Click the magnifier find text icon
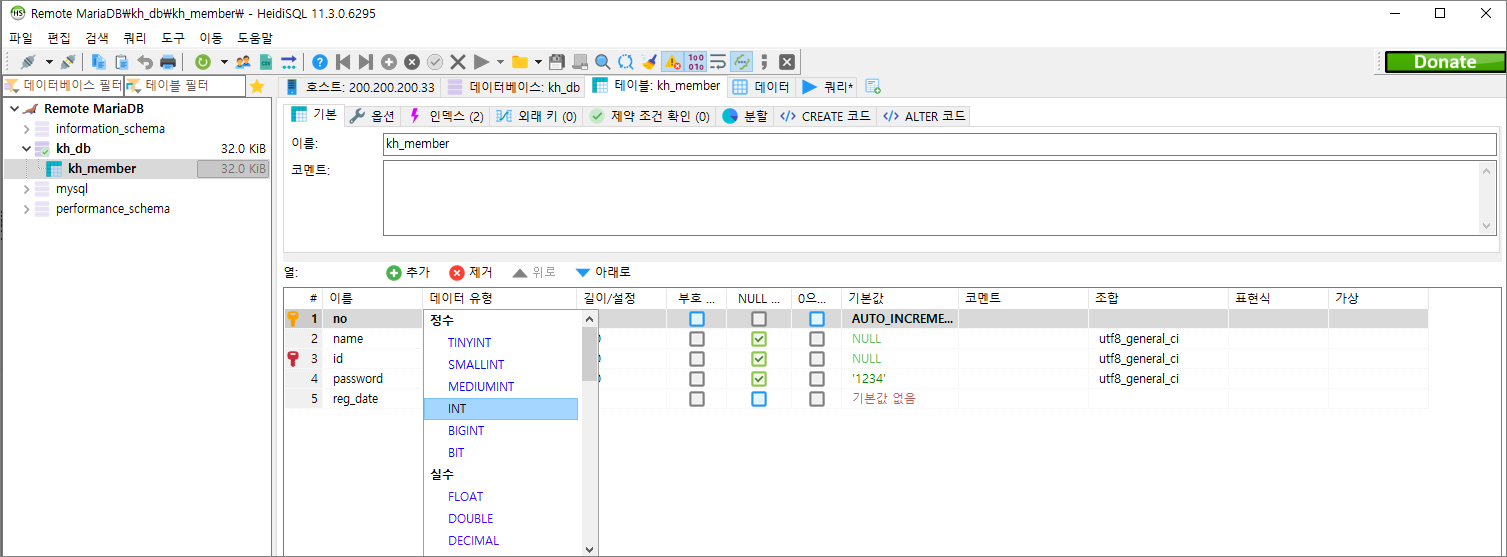This screenshot has width=1507, height=557. click(x=603, y=61)
